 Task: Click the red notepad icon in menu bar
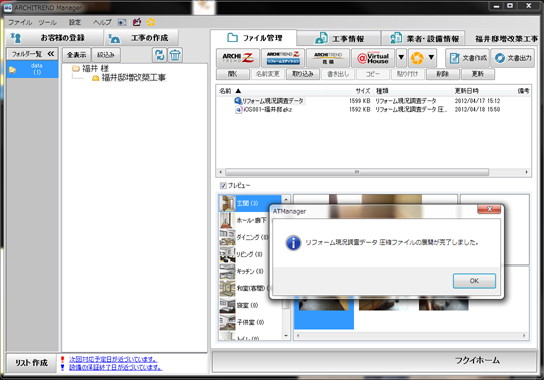137,22
